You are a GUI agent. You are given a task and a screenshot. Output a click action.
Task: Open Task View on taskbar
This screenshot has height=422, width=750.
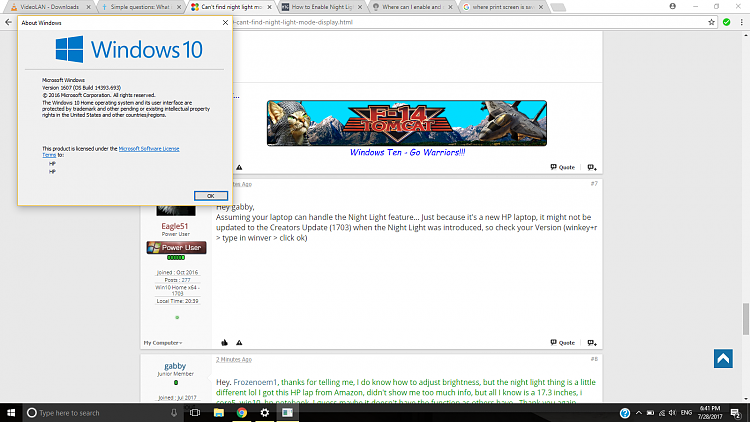click(195, 412)
